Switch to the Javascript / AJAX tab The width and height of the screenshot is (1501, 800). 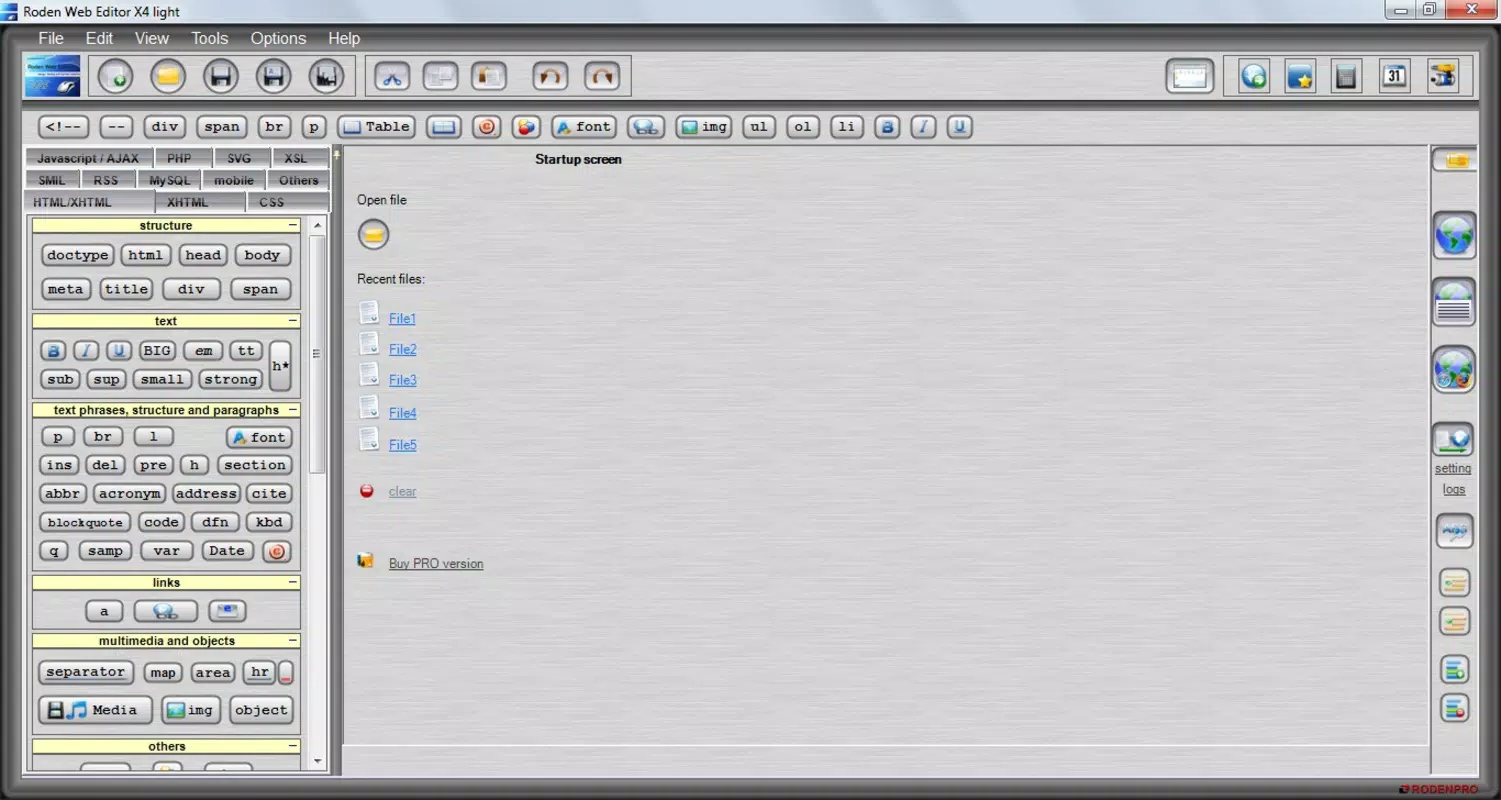[89, 158]
